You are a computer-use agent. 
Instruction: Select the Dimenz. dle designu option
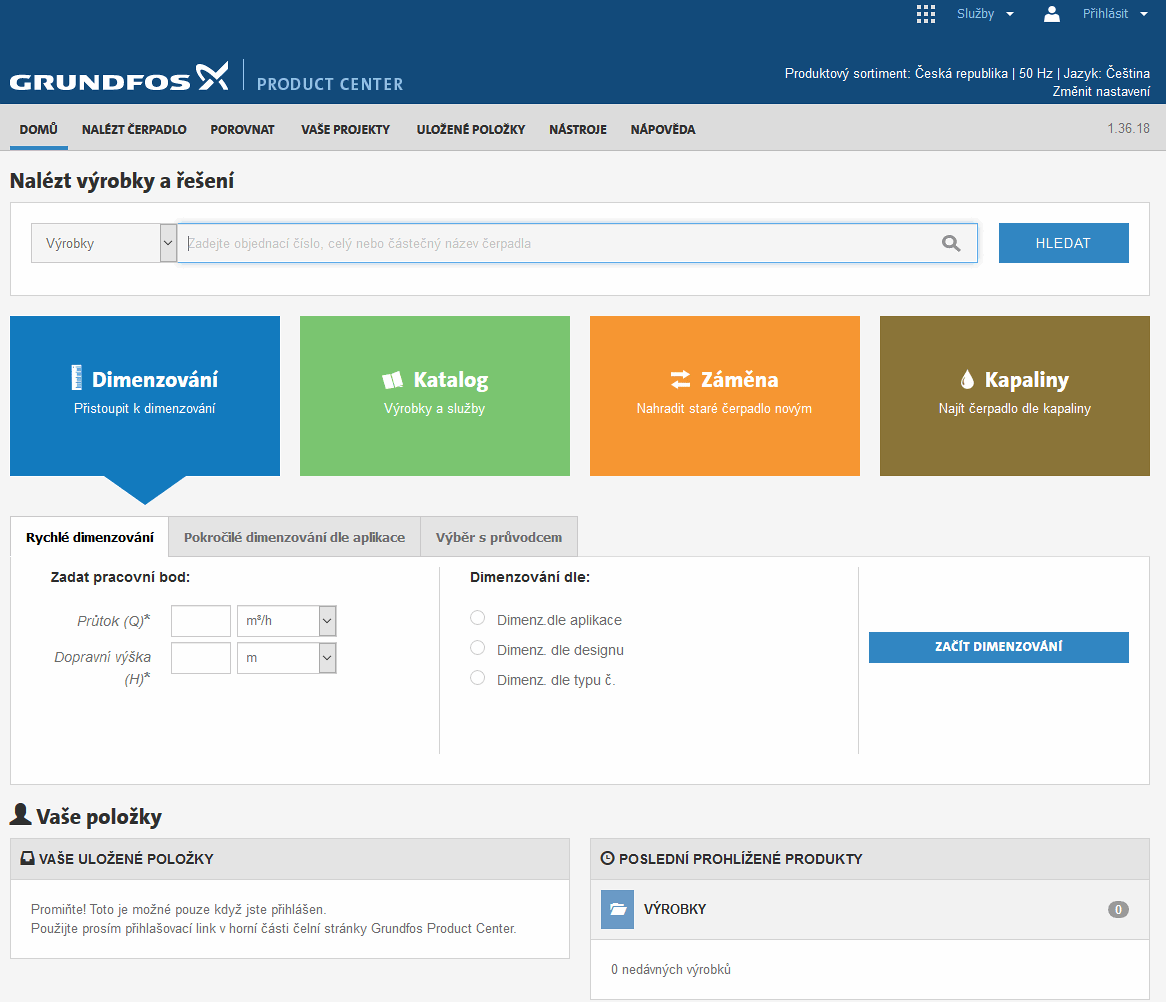(478, 648)
